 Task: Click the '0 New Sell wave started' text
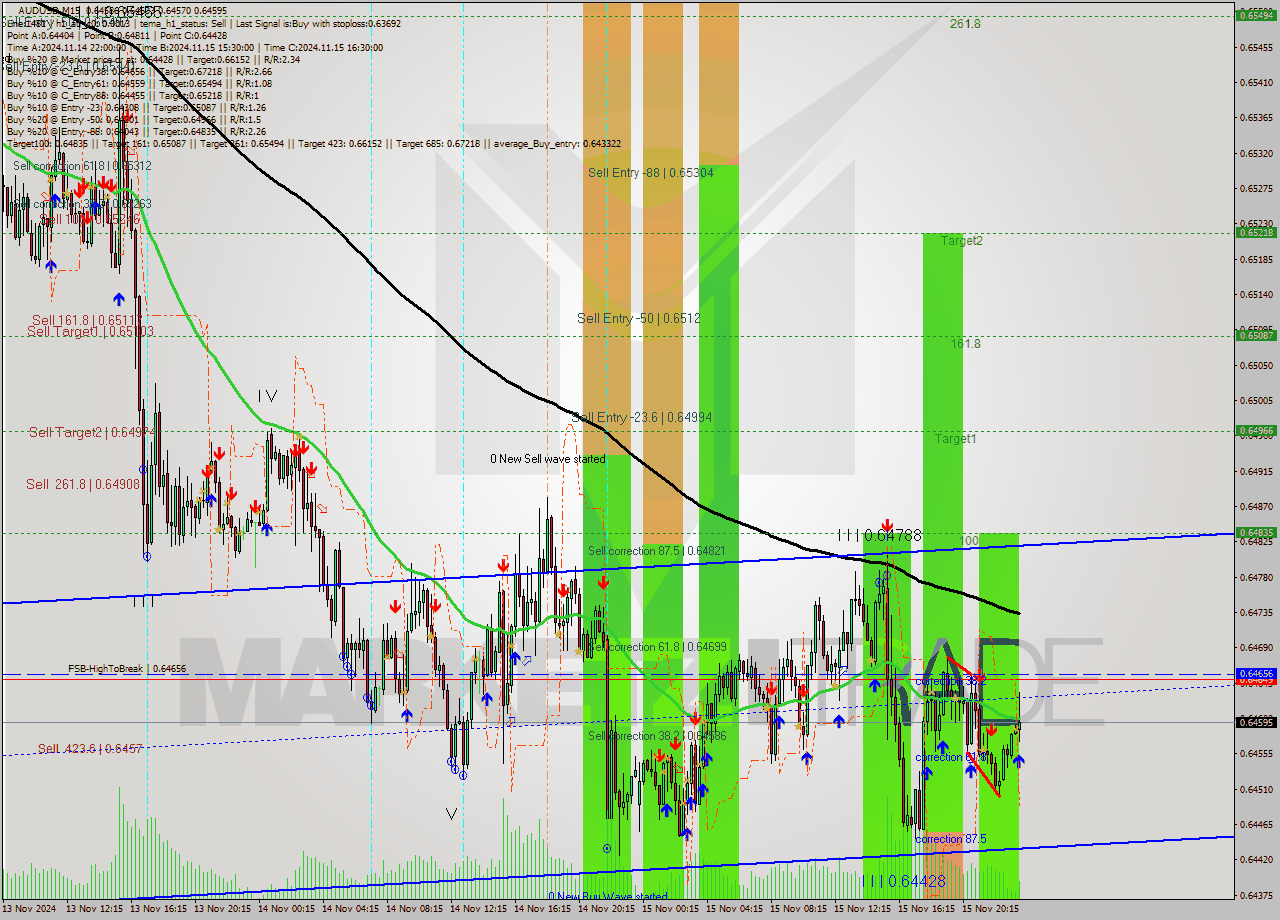coord(547,459)
